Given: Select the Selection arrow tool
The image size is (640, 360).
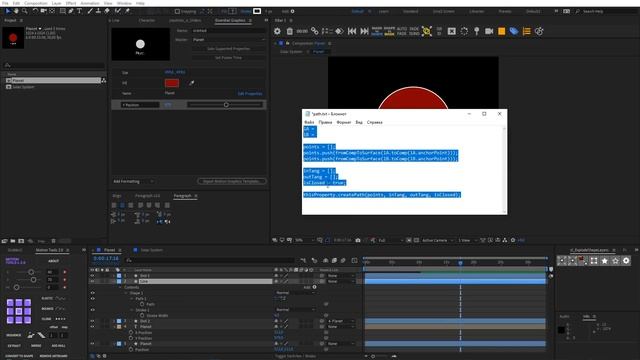Looking at the screenshot, I should point(8,11).
